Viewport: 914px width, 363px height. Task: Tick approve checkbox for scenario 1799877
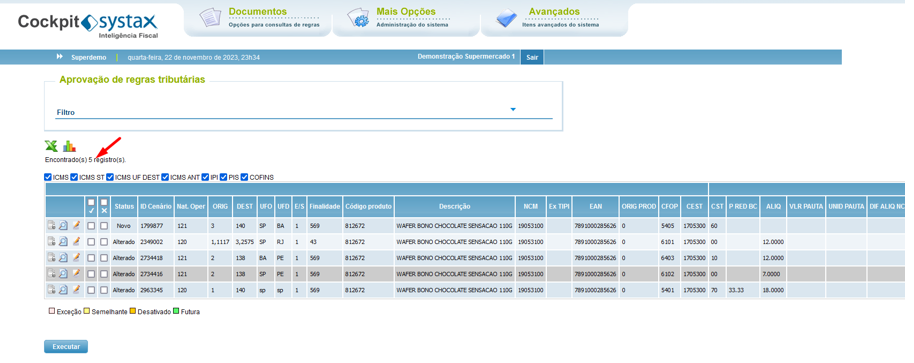click(x=91, y=225)
